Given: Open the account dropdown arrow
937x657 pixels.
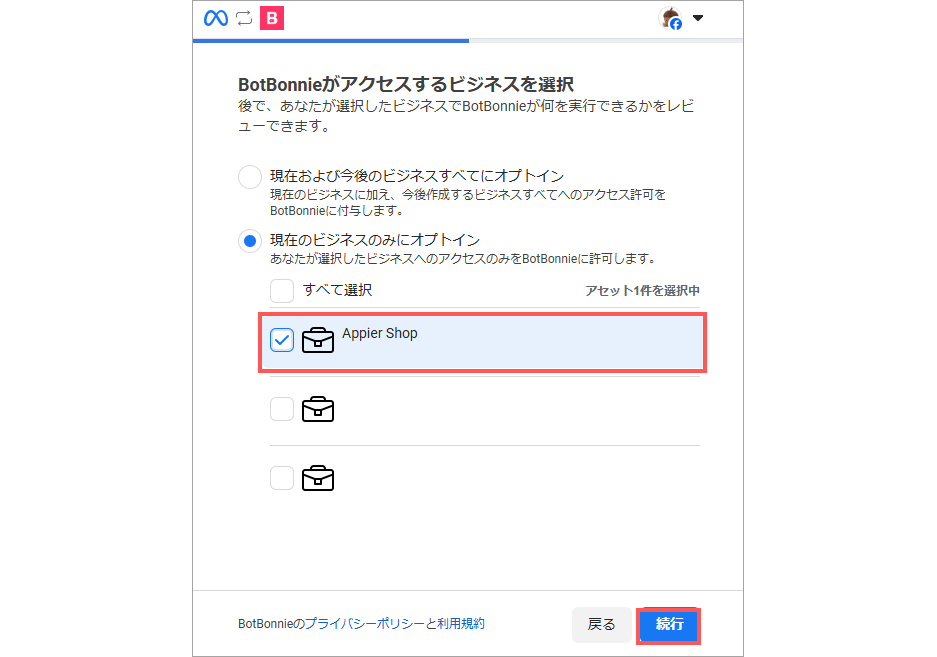Looking at the screenshot, I should pyautogui.click(x=698, y=18).
